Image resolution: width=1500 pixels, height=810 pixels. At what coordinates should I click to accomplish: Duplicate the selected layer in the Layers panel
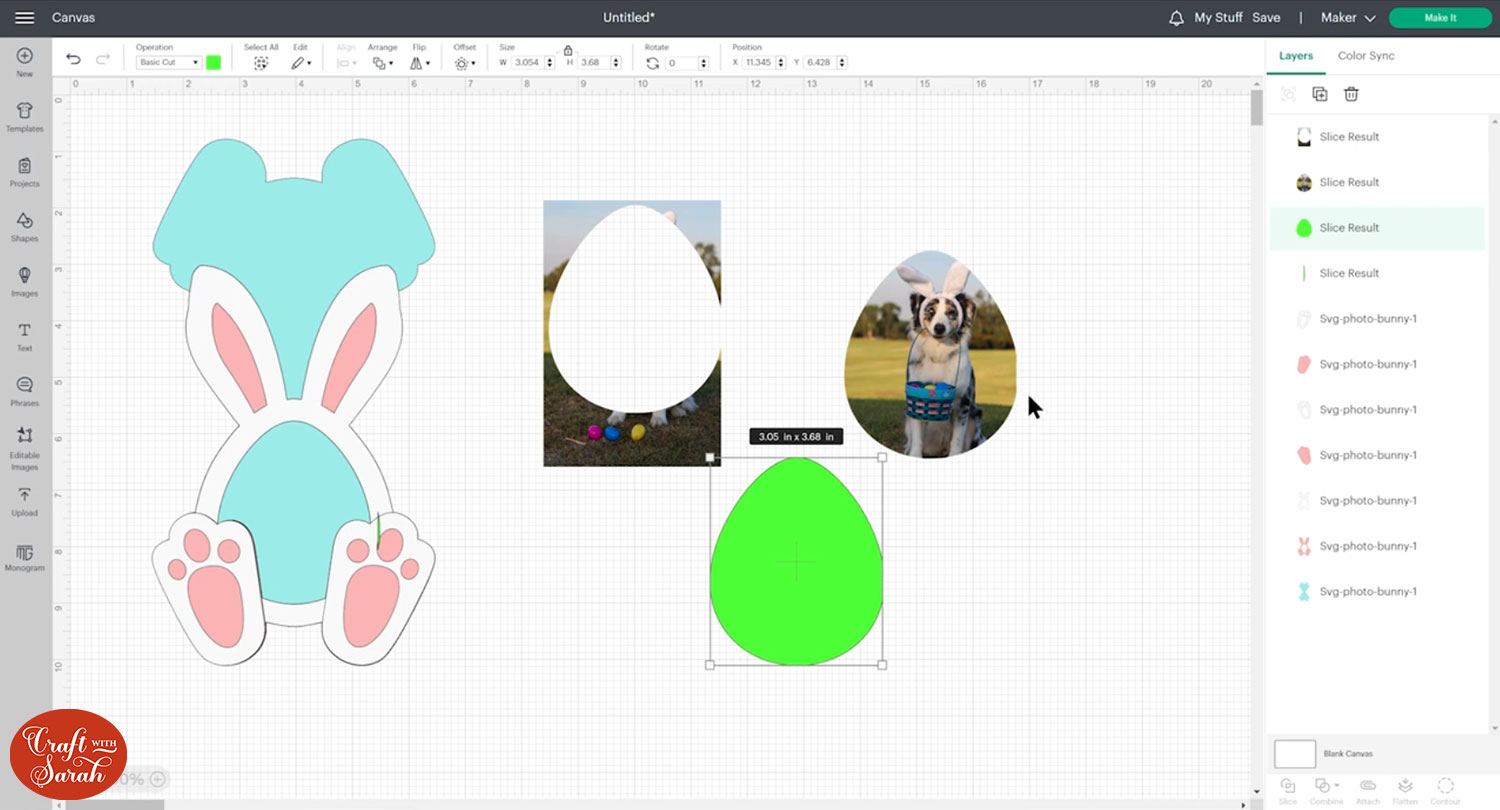tap(1320, 94)
